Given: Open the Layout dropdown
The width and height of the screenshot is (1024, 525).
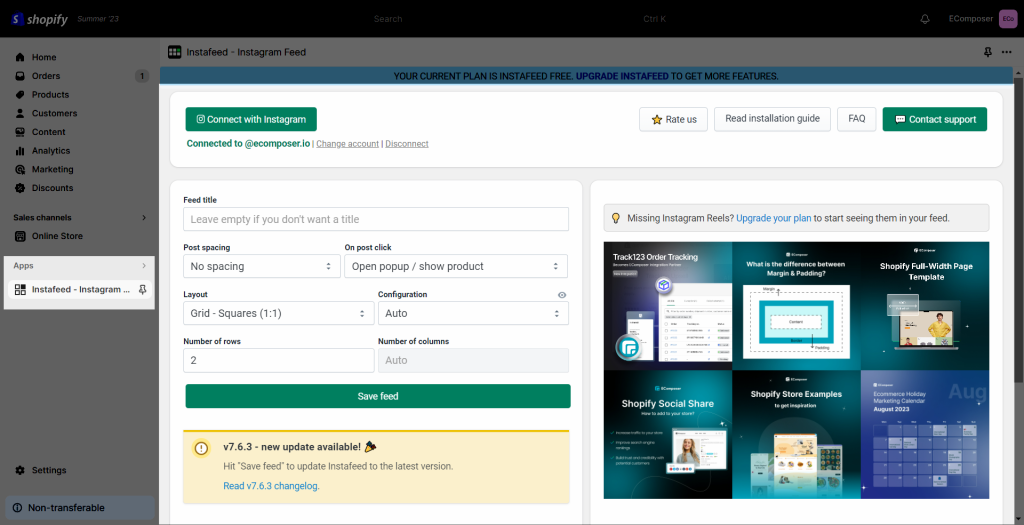Looking at the screenshot, I should pos(279,313).
